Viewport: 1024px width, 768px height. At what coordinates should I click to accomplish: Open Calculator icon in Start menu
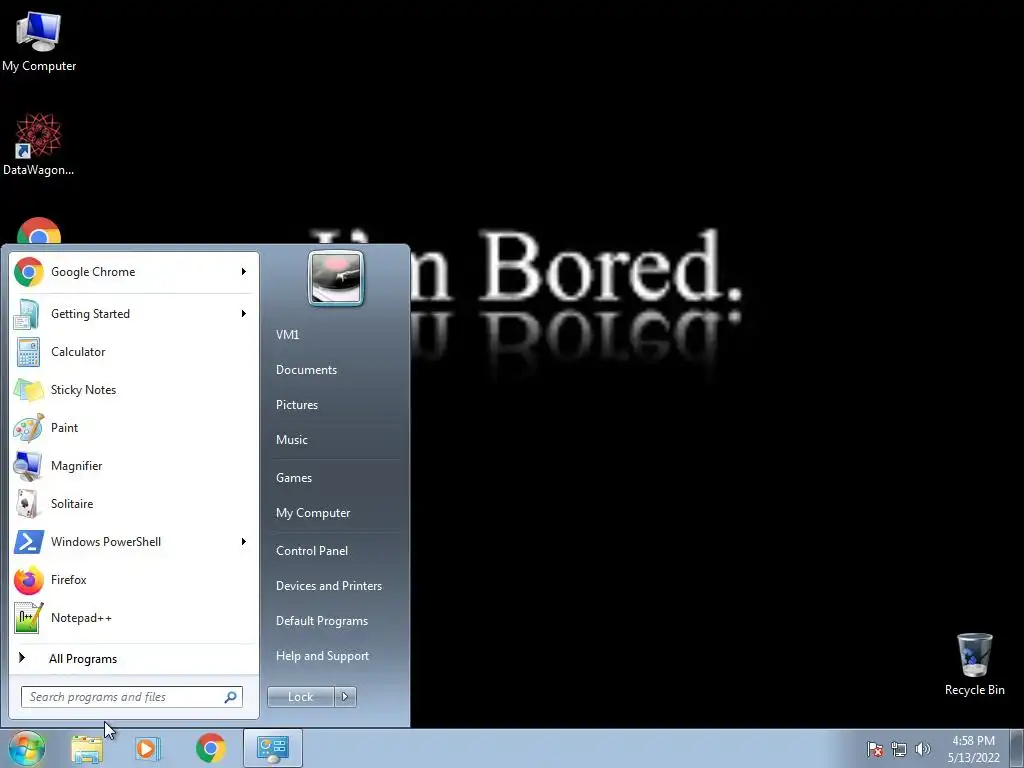[28, 352]
